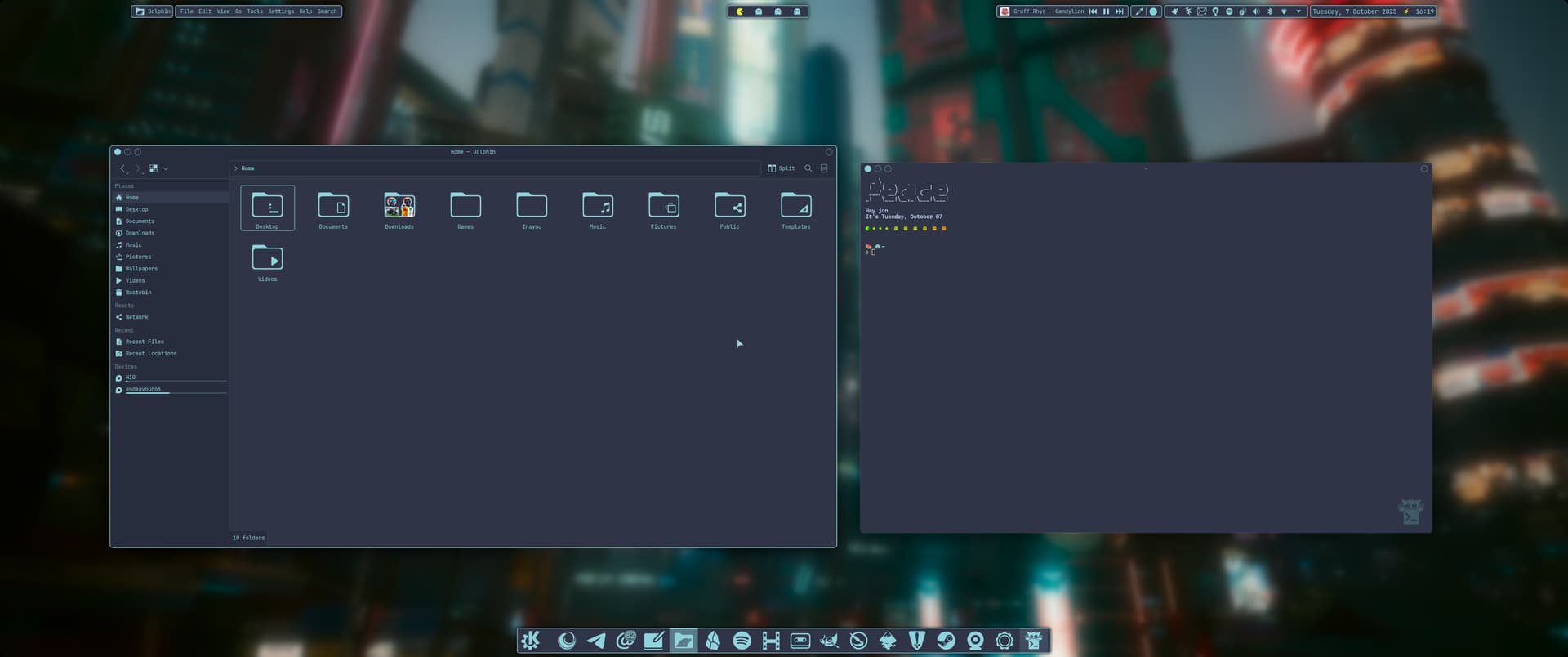Open the Settings menu
The height and width of the screenshot is (657, 1568).
point(281,11)
